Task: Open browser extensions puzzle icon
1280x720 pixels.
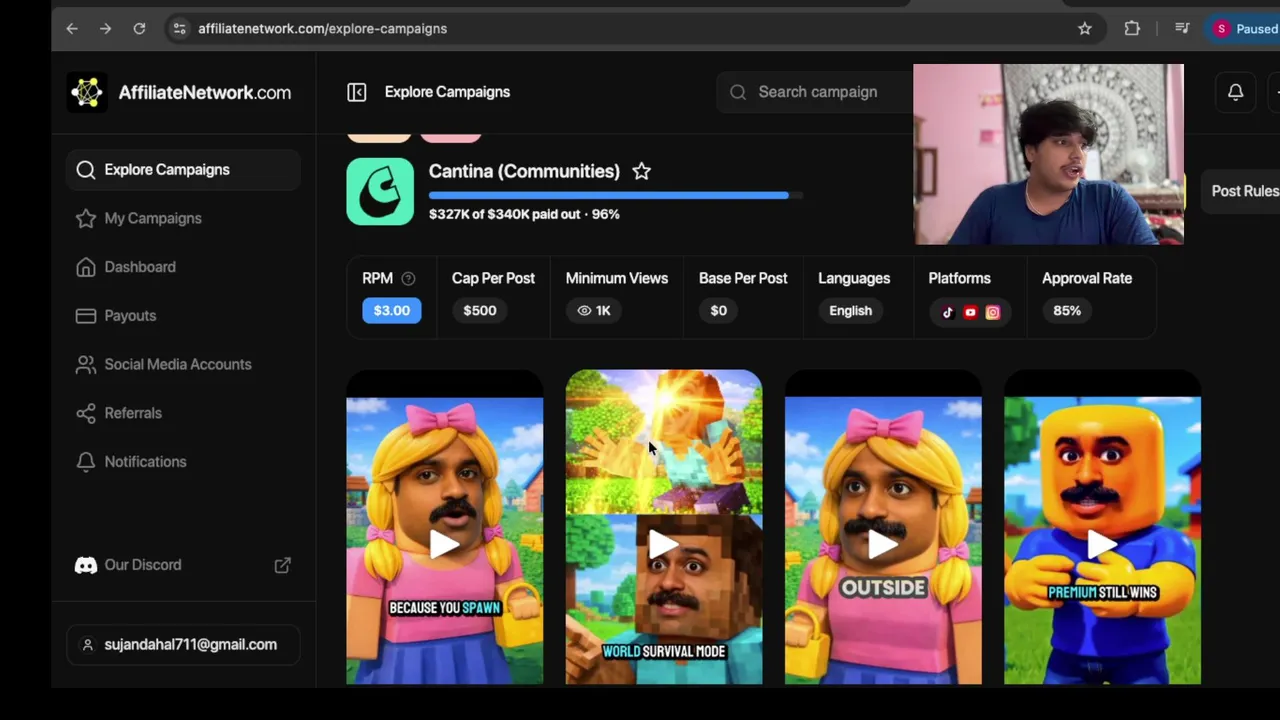Action: [1132, 29]
